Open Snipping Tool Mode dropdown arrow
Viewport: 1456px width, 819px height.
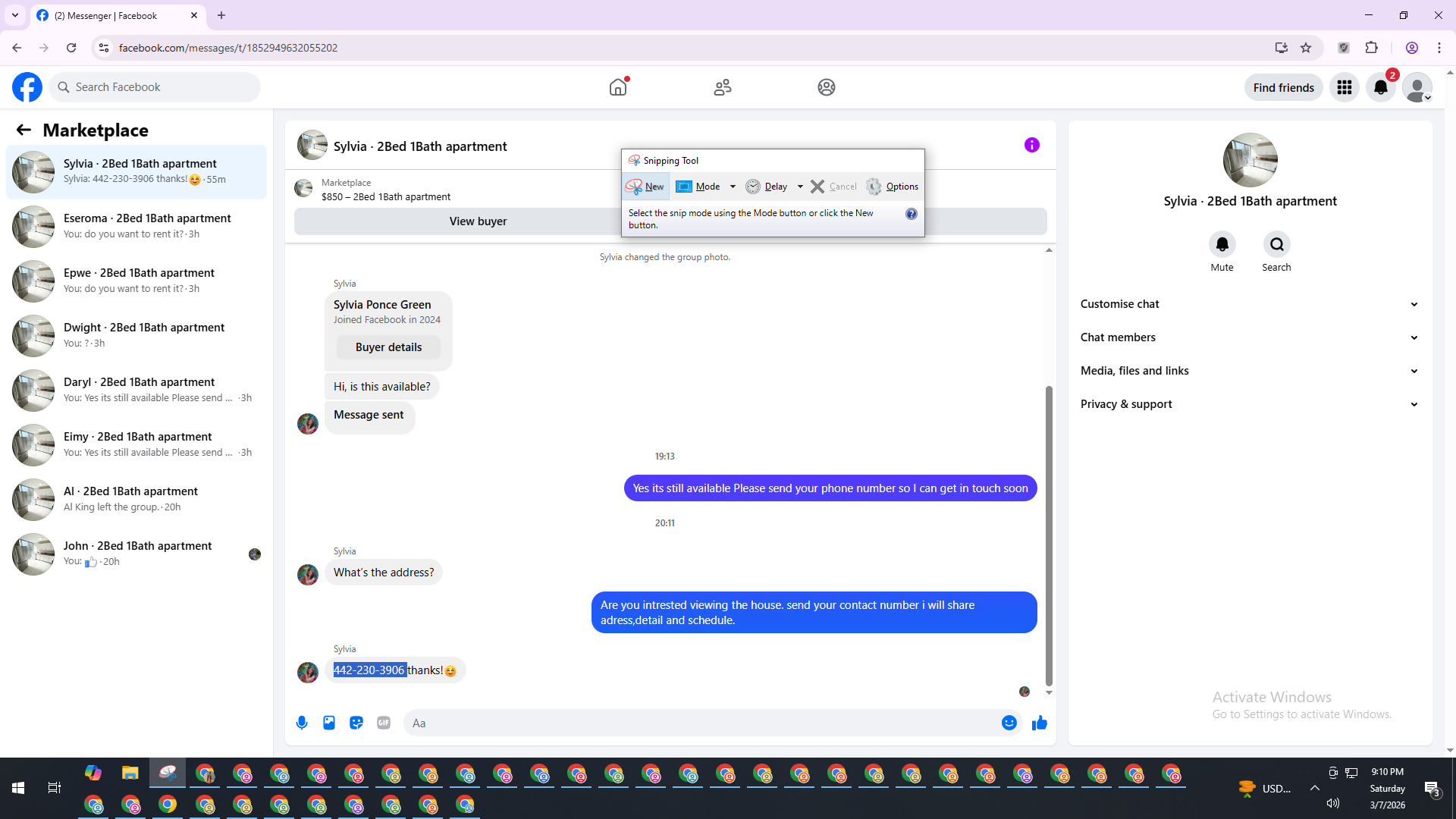[733, 187]
